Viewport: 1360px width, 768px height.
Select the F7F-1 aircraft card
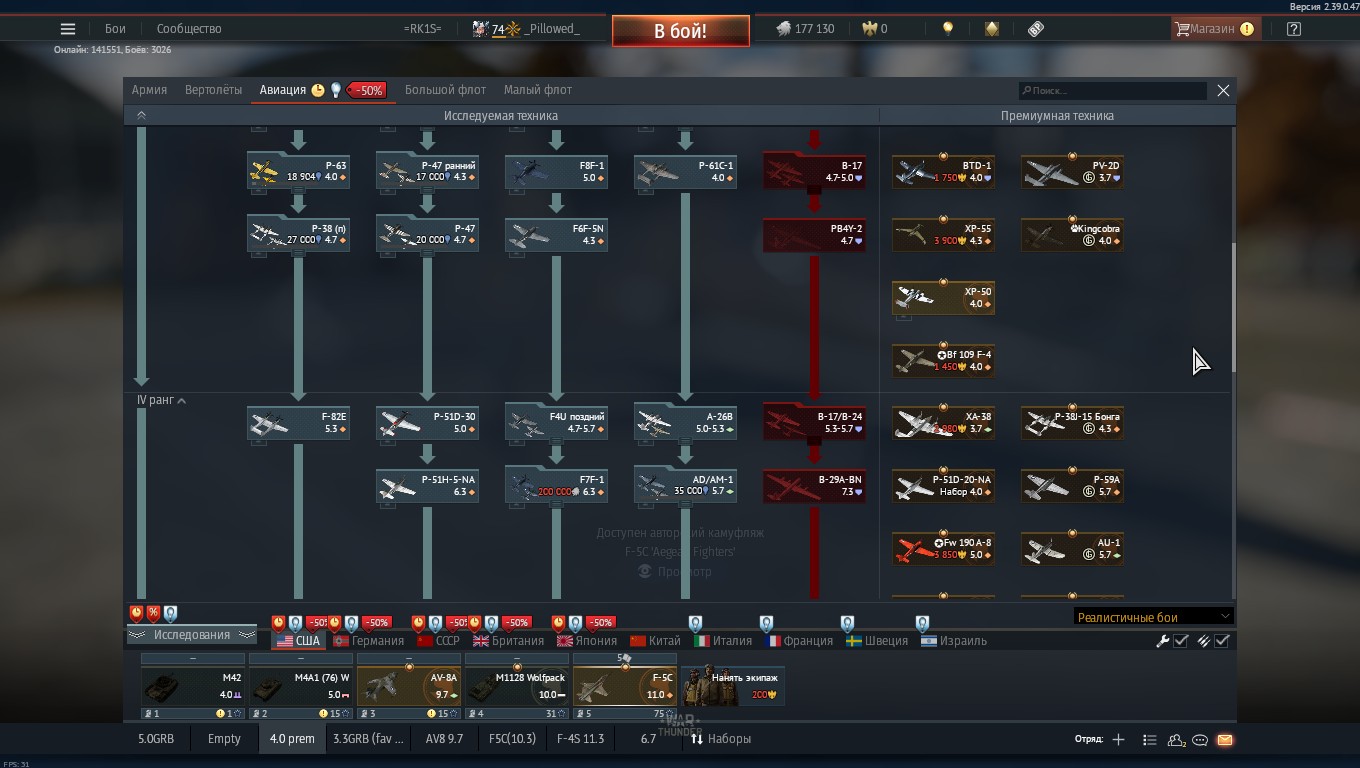556,485
